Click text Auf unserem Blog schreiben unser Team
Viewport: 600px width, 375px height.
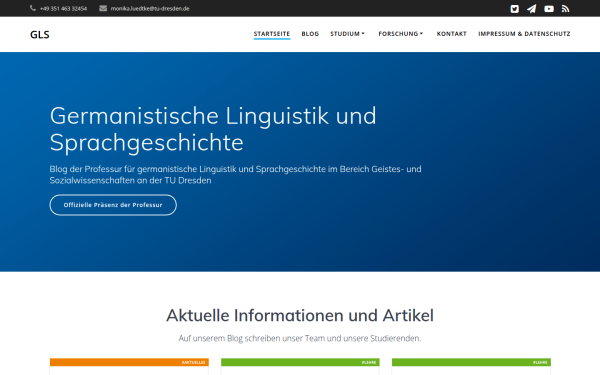300,338
